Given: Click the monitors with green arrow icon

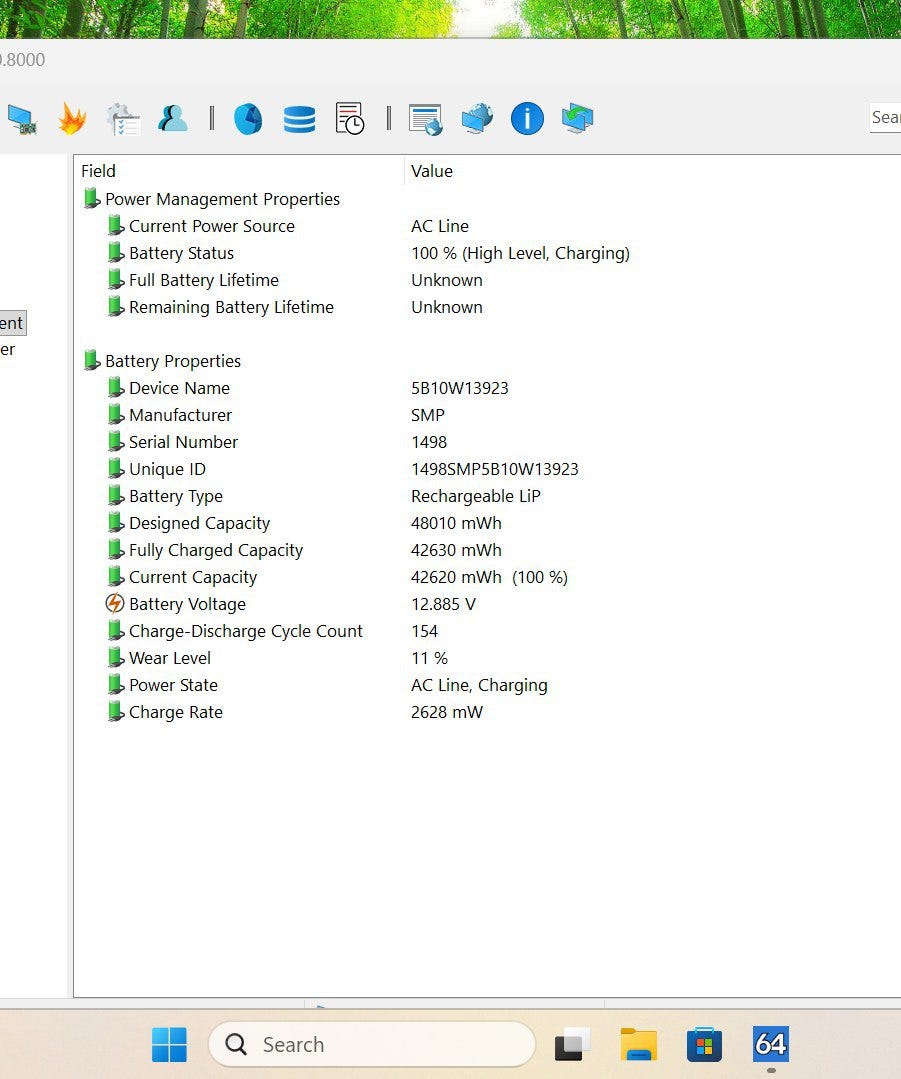Looking at the screenshot, I should pos(577,119).
